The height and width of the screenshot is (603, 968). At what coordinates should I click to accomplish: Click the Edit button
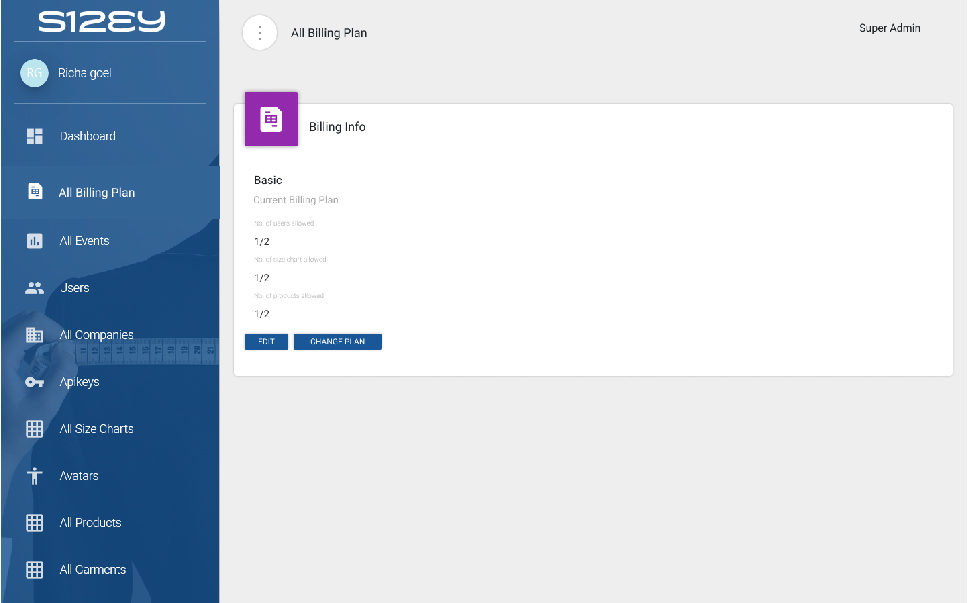click(x=266, y=342)
